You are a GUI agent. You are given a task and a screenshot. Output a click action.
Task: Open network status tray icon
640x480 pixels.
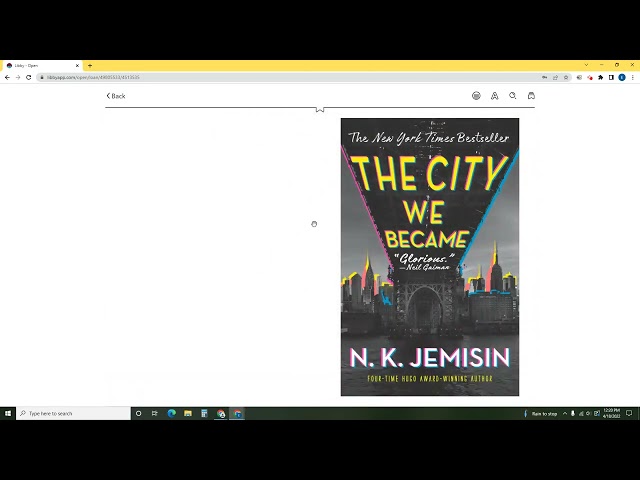point(581,413)
